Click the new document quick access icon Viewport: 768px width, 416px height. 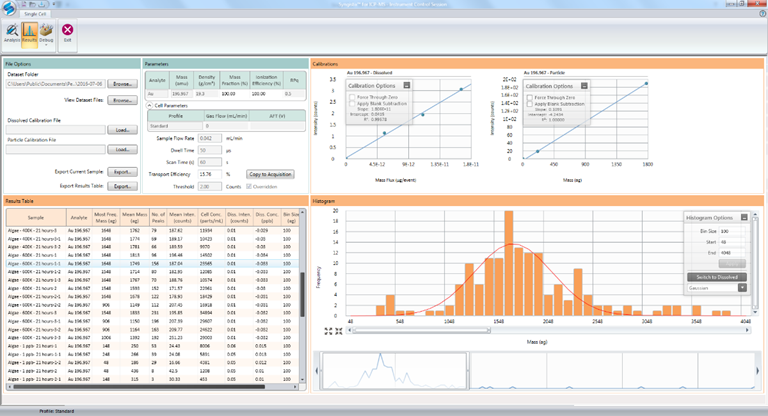[24, 4]
